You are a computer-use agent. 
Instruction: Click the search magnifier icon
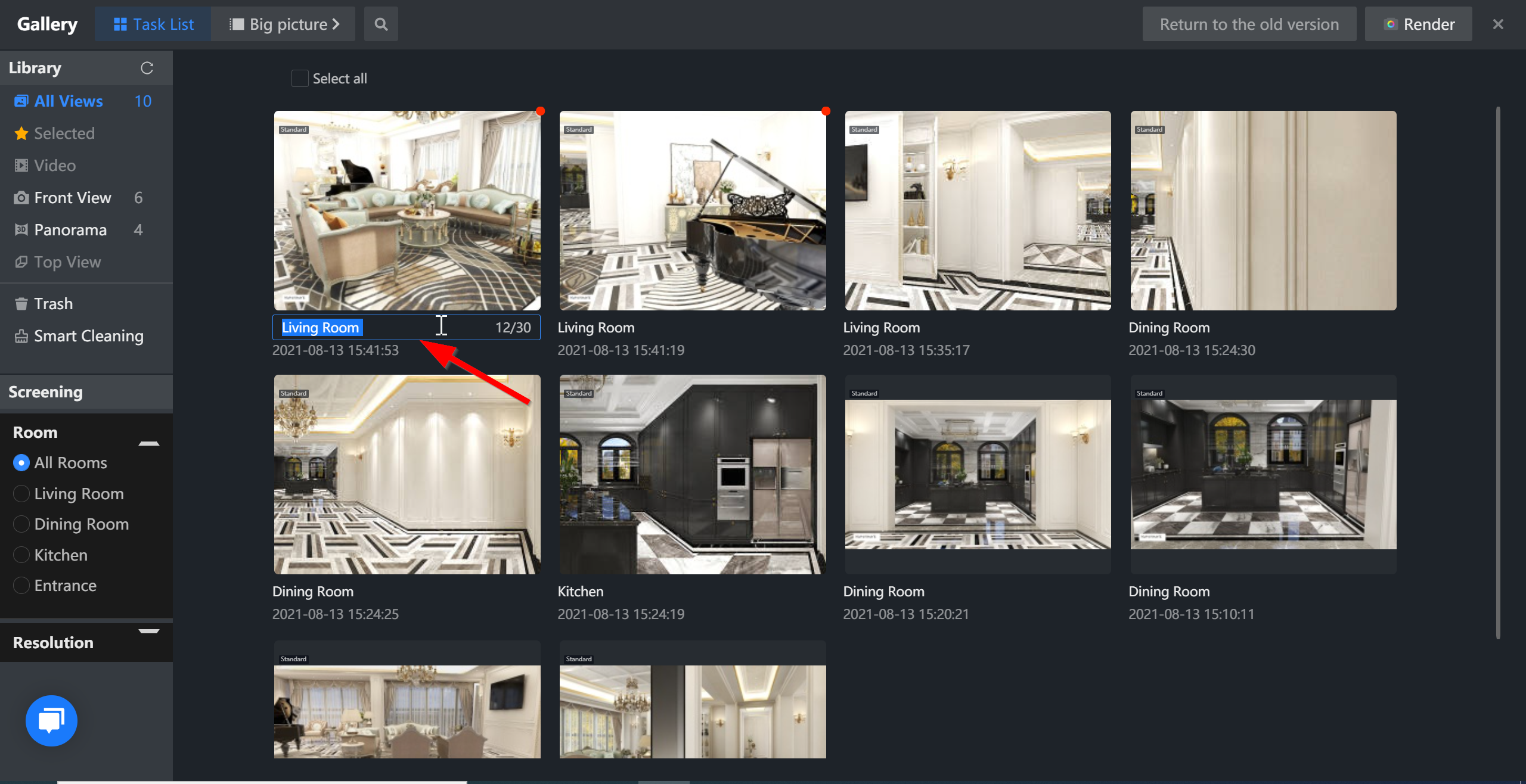click(381, 24)
